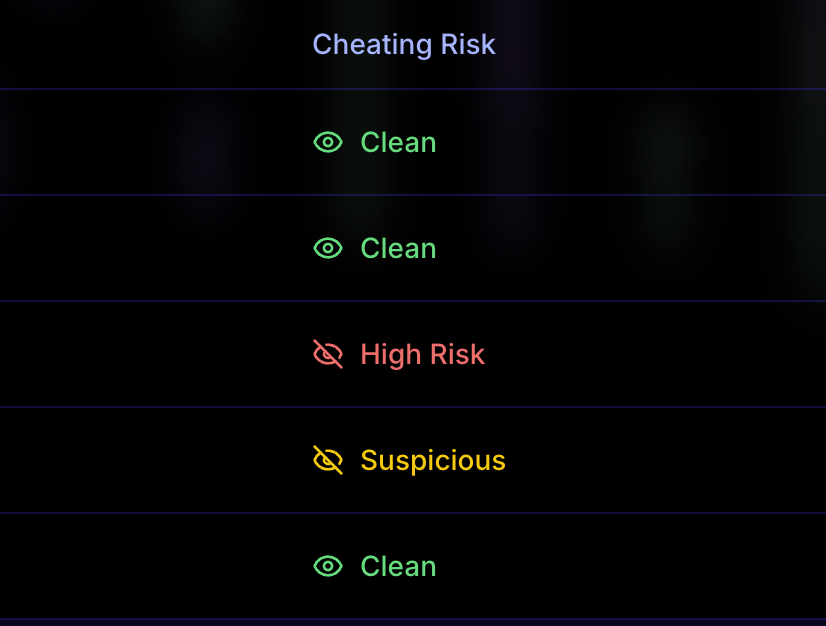Toggle the eye-off icon beside High Risk
Screen dimensions: 826x626
(x=328, y=354)
